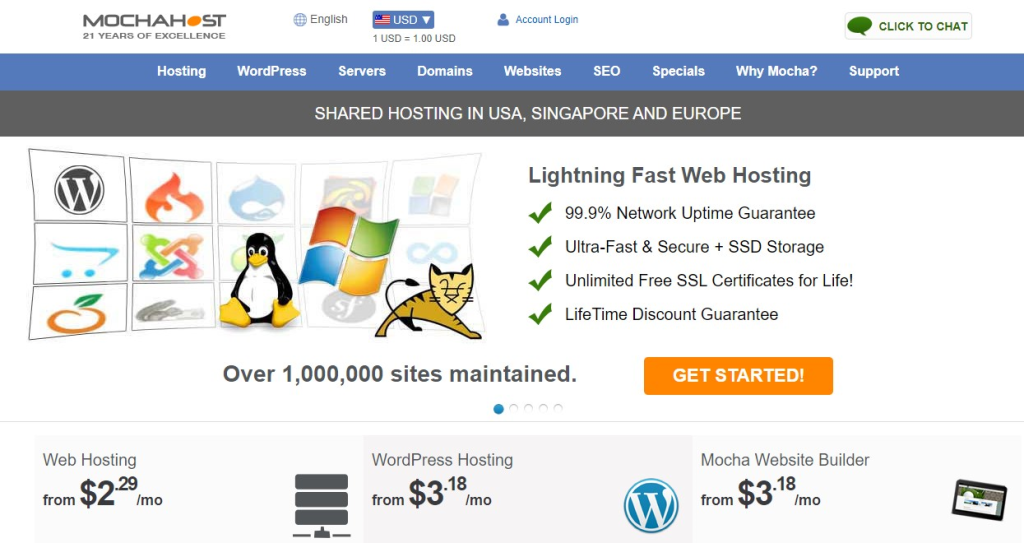
Task: Open the Hosting menu
Action: point(182,71)
